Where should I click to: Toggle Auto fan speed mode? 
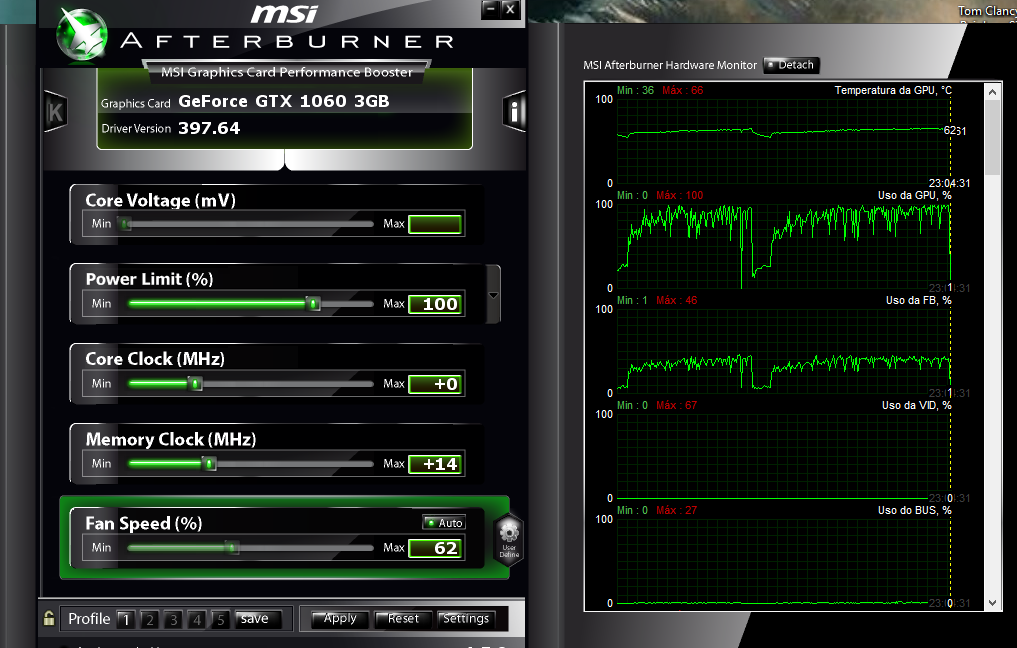click(x=444, y=523)
